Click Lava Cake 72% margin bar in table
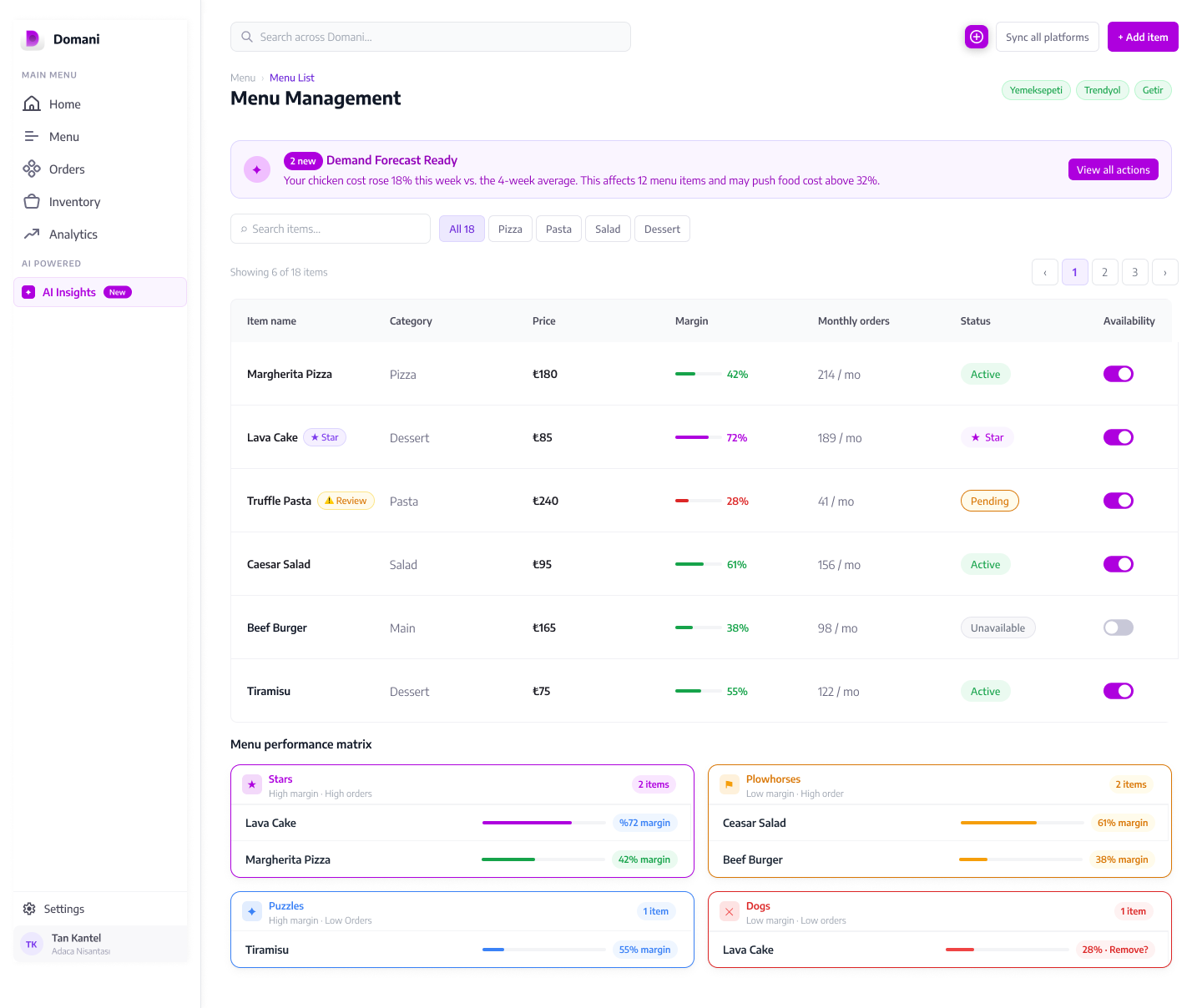The height and width of the screenshot is (1008, 1202). [699, 437]
